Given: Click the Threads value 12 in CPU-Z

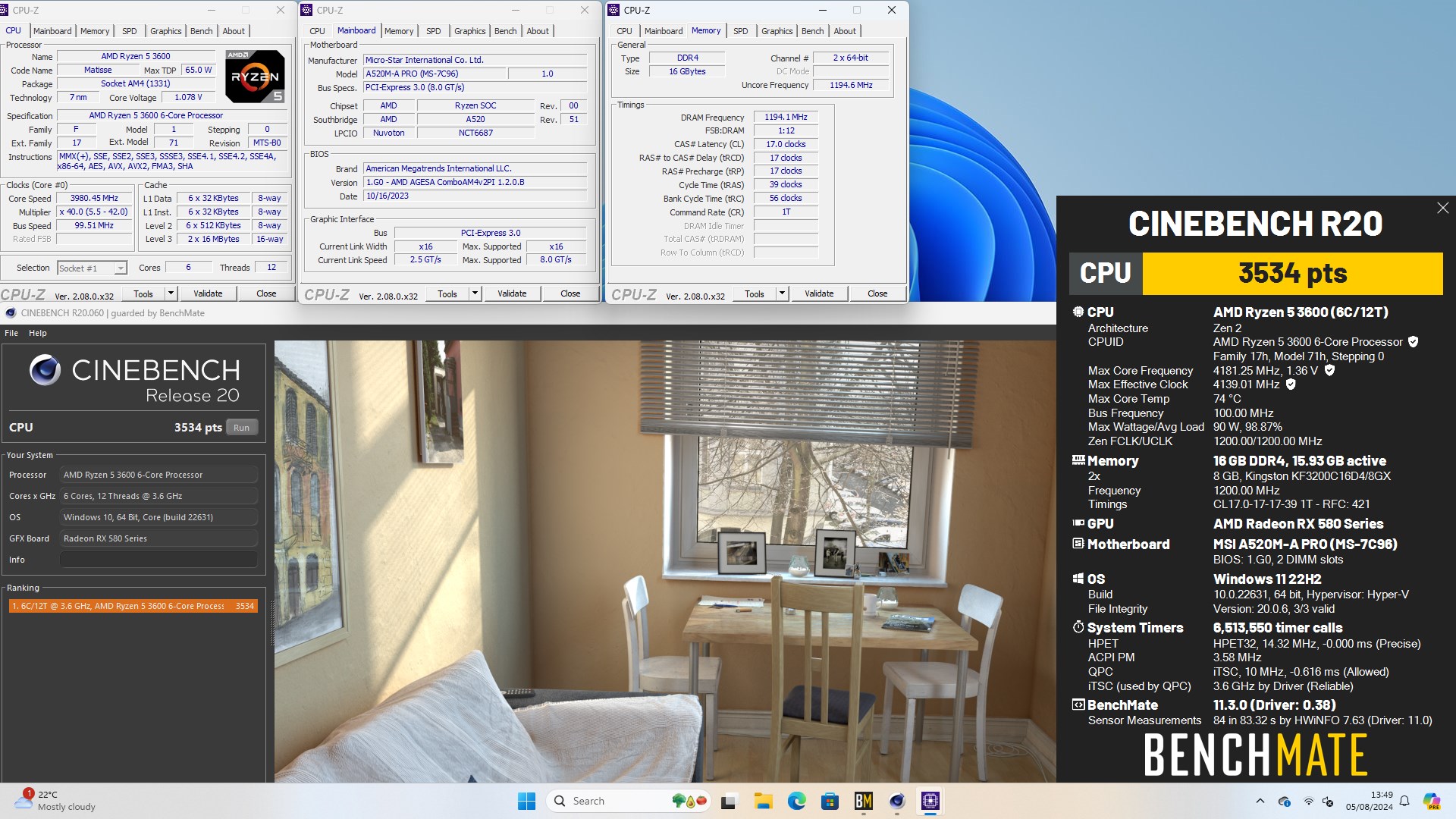Looking at the screenshot, I should point(271,267).
